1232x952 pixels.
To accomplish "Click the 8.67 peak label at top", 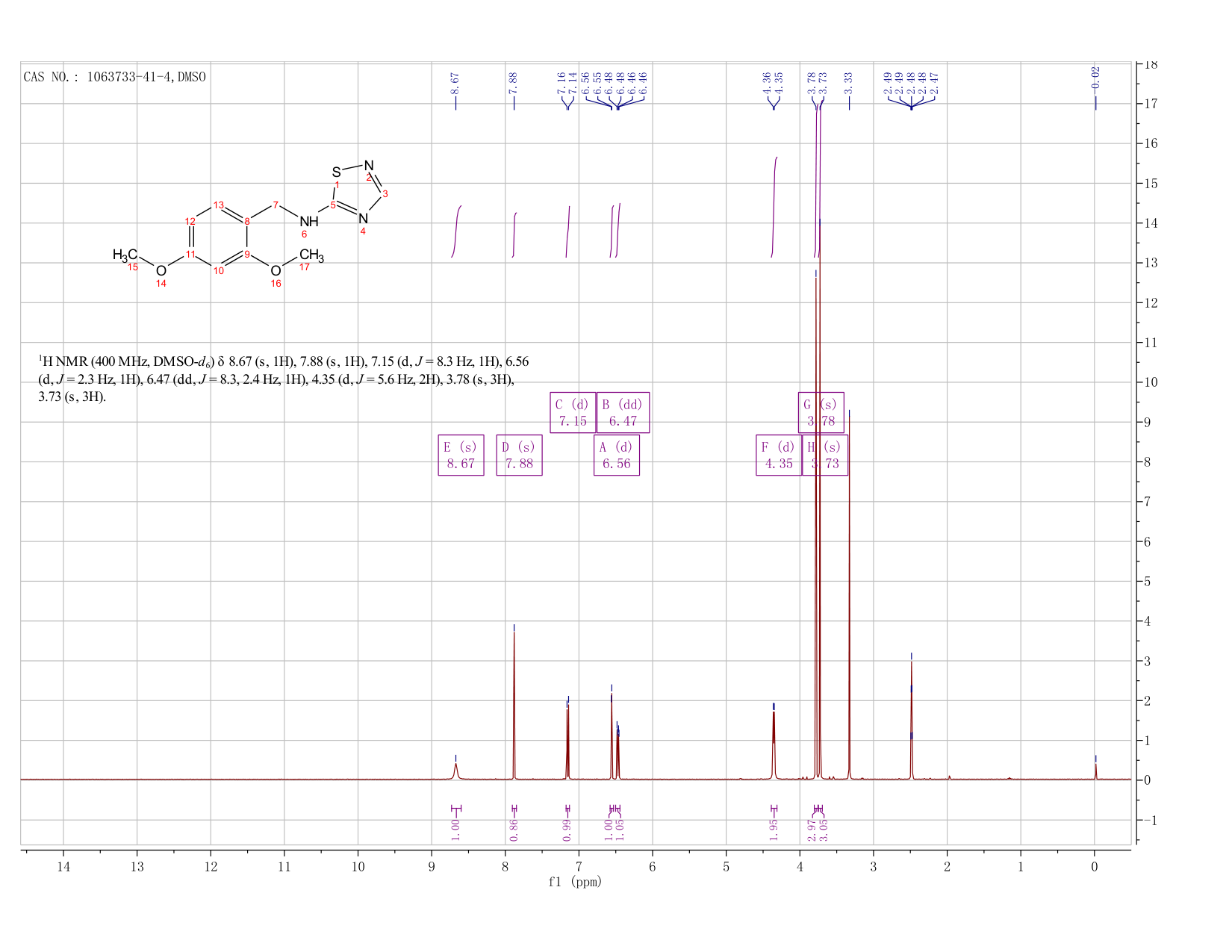I will [455, 84].
